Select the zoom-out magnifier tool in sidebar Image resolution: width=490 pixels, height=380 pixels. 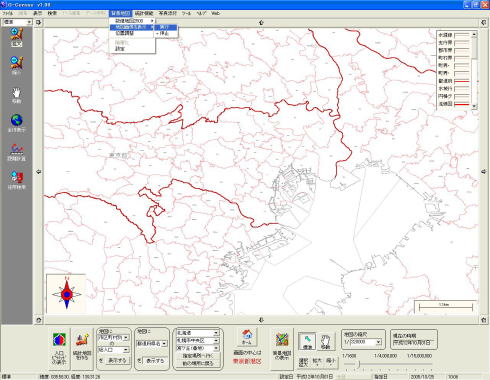(x=16, y=65)
